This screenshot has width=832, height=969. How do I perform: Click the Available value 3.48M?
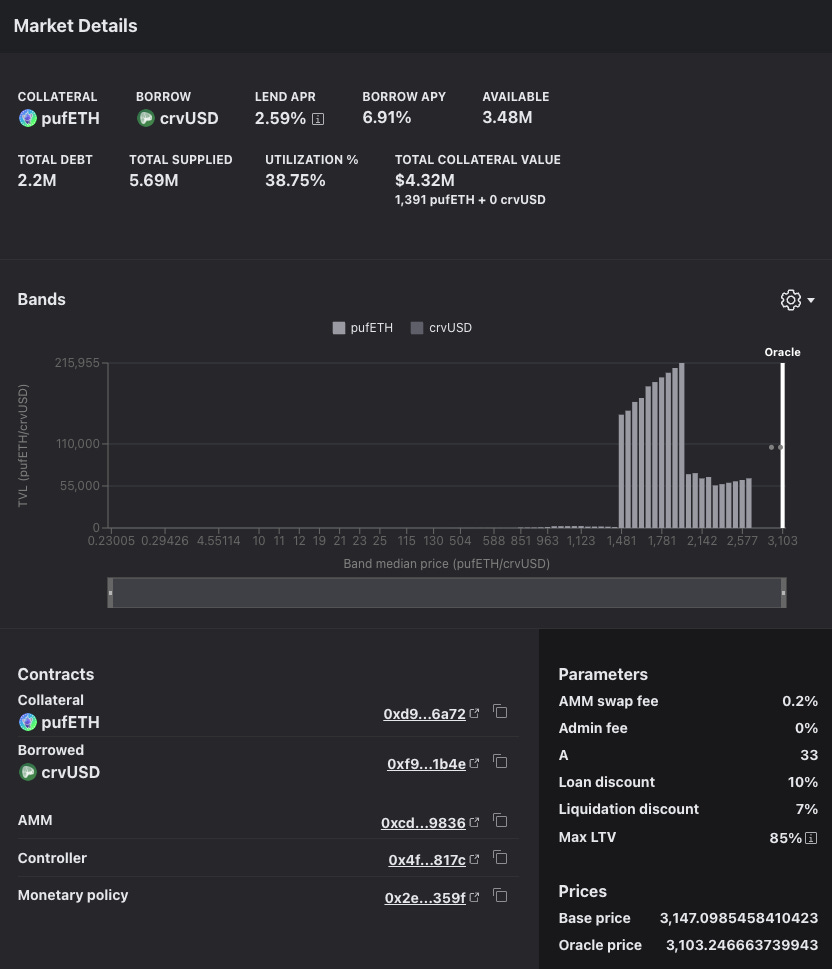coord(507,117)
